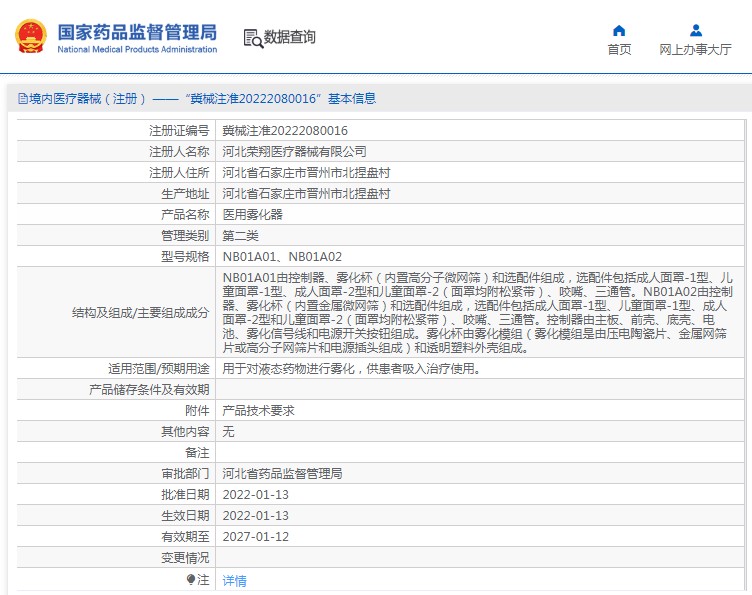Open the 详情 link

pyautogui.click(x=234, y=580)
